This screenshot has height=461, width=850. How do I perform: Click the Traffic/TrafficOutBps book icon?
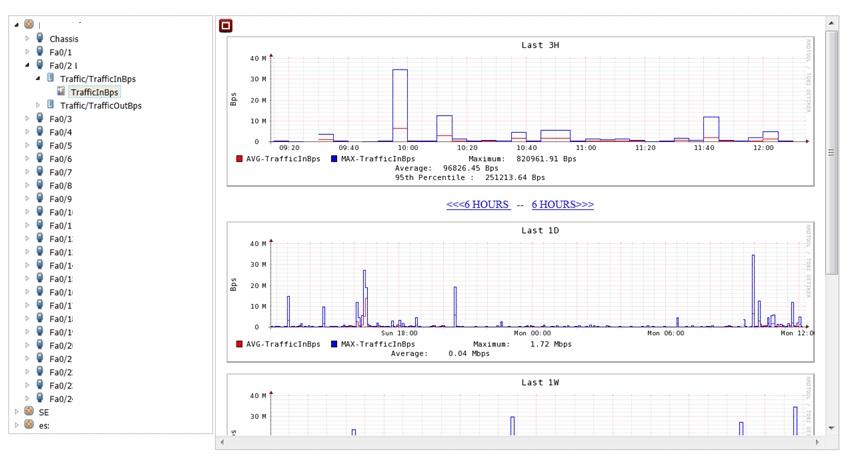tap(50, 105)
